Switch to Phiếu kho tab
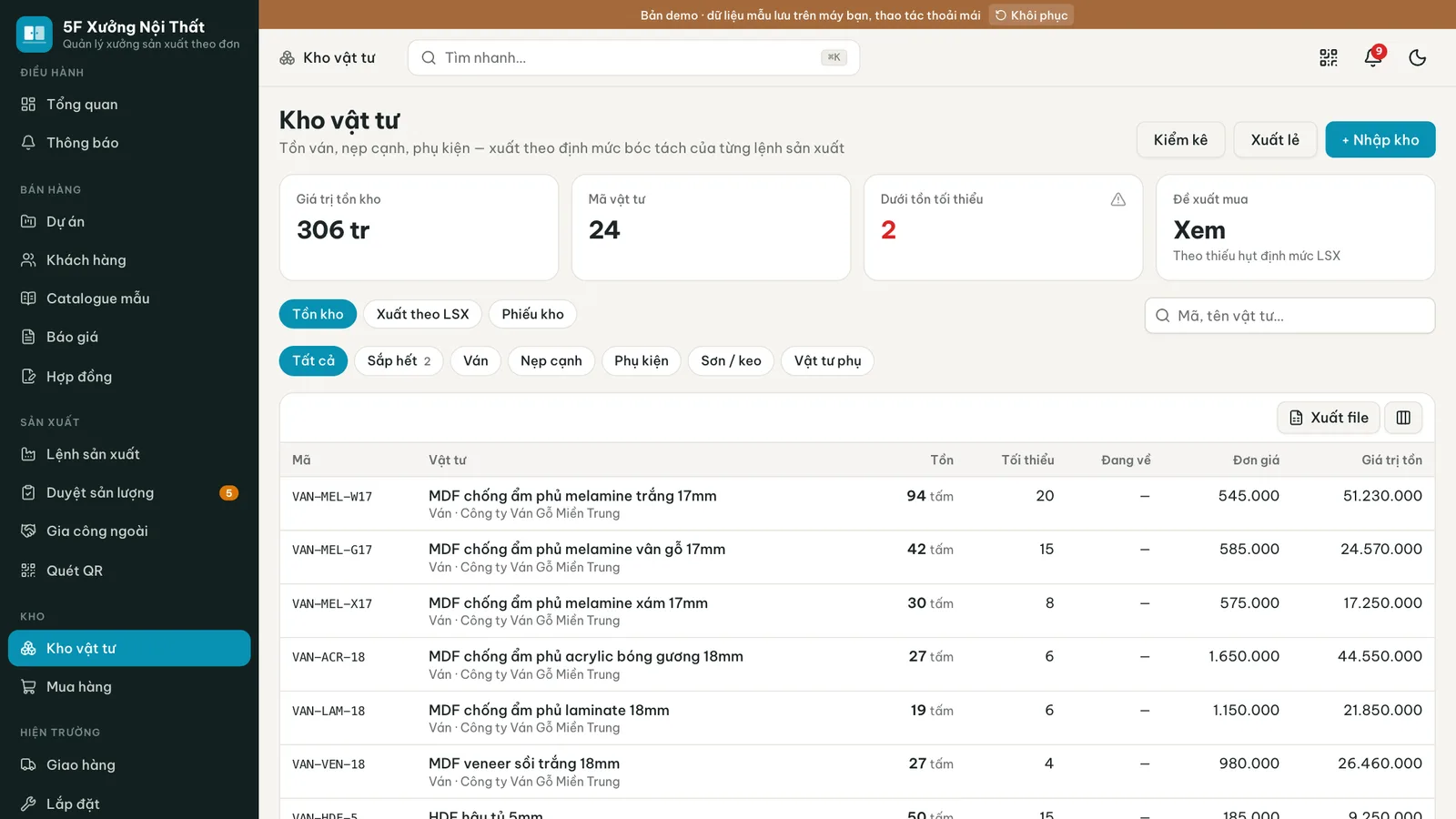Screen dimensions: 1456x819 pos(532,314)
